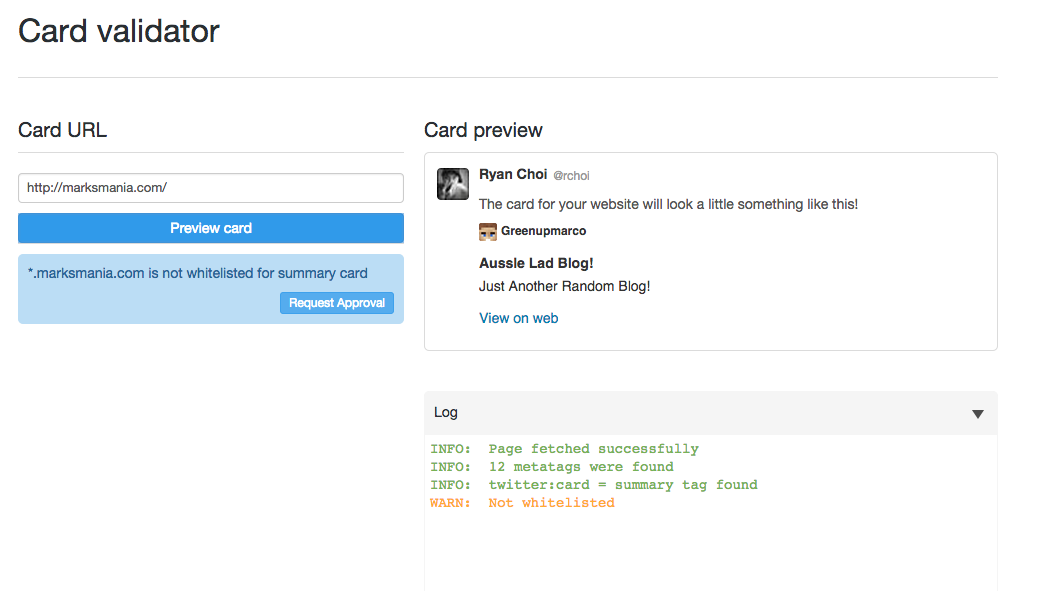Click the Aussie Lad Blog! card title
This screenshot has width=1053, height=591.
536,263
